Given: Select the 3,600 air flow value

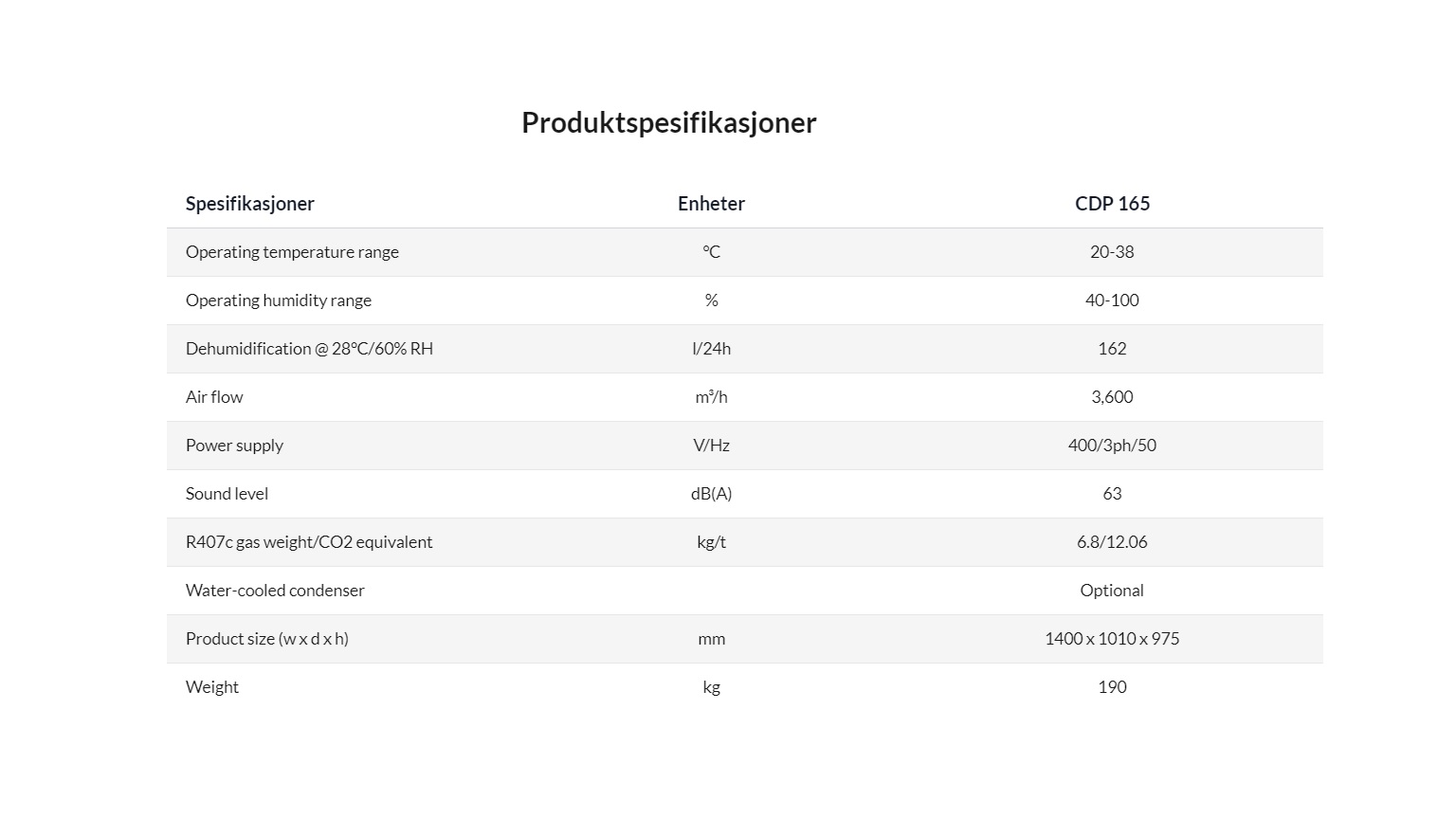Looking at the screenshot, I should [x=1112, y=397].
